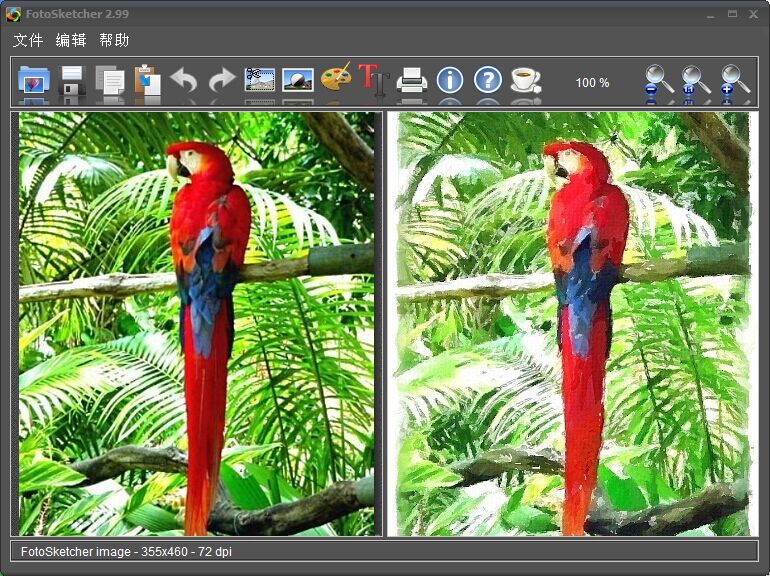Zoom in with the plus magnifier
The height and width of the screenshot is (576, 770).
(735, 80)
